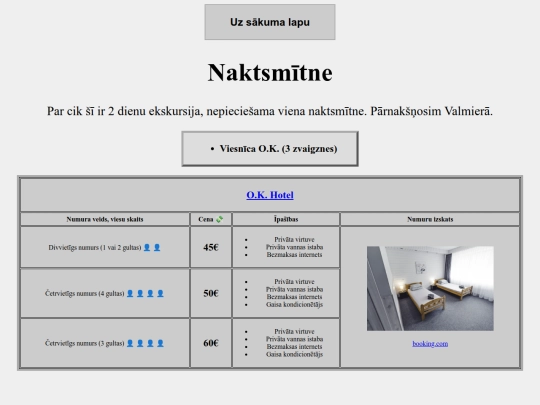
Task: Click the Naktsmītne heading
Action: pos(270,73)
